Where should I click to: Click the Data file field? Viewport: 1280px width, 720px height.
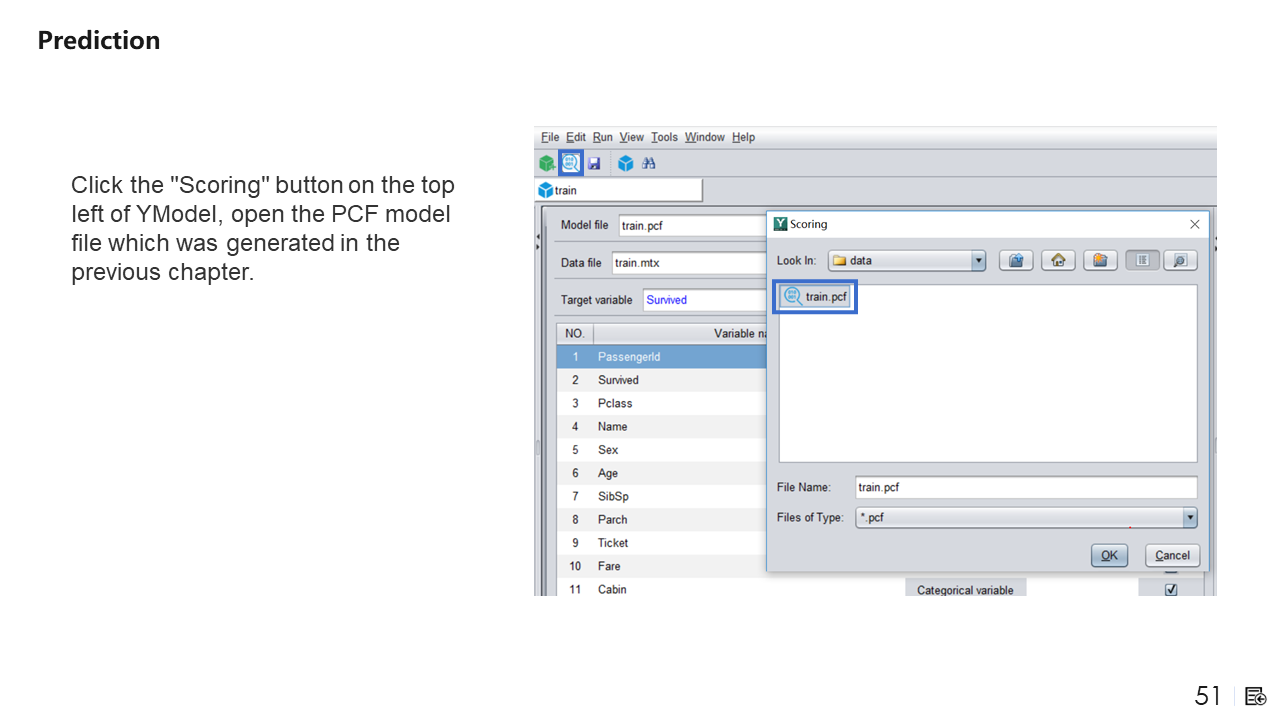(x=689, y=263)
